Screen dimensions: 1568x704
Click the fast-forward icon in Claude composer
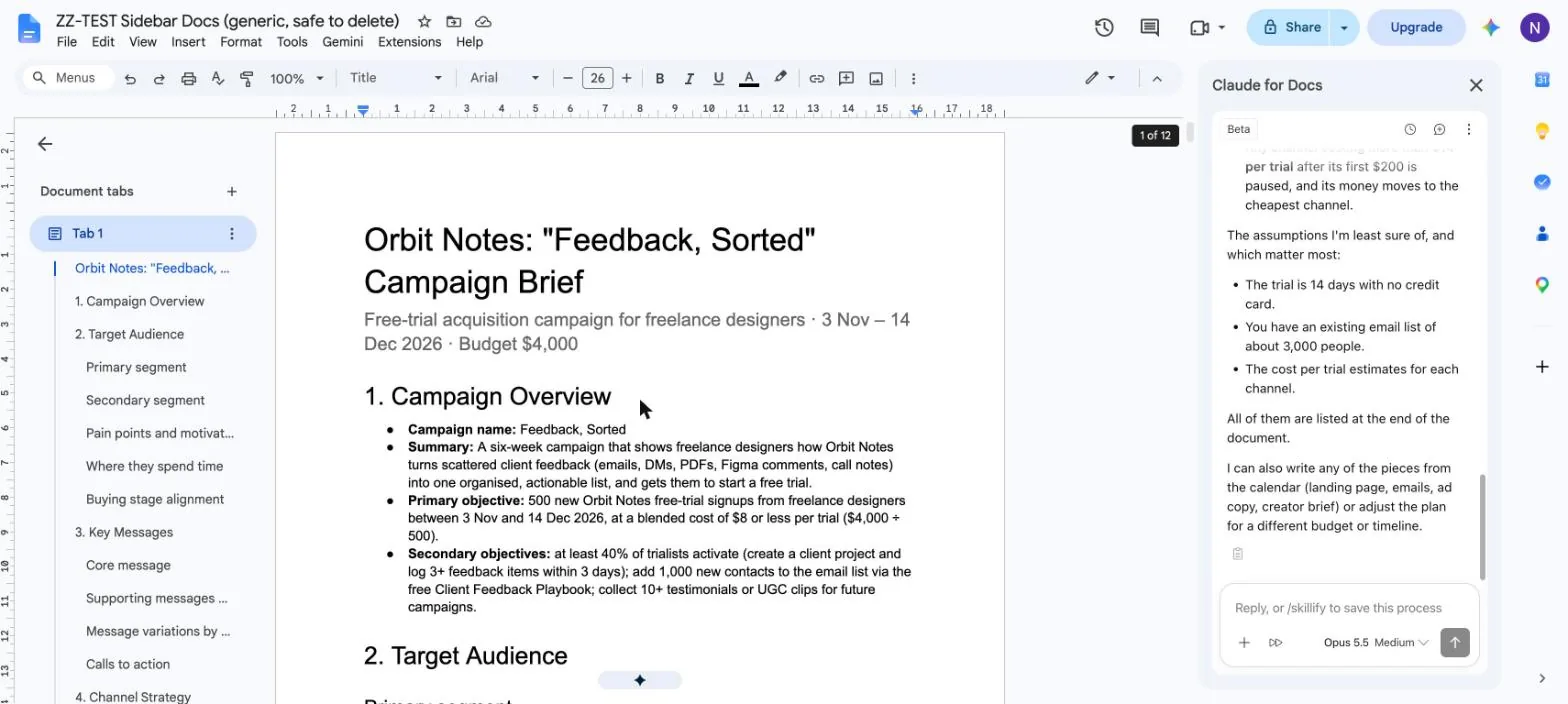coord(1275,643)
